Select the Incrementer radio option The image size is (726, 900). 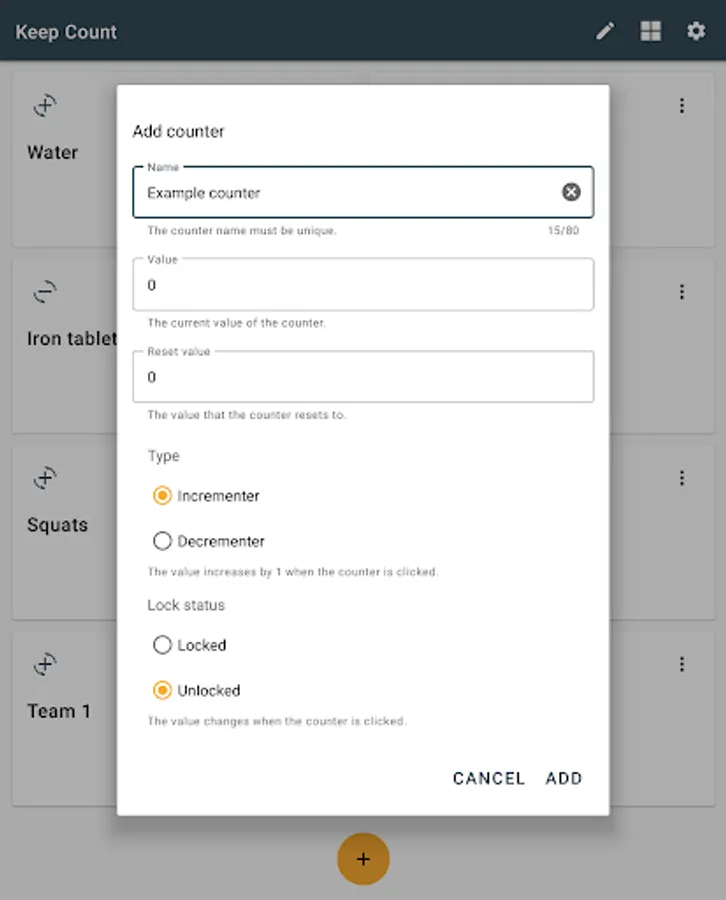click(x=163, y=496)
